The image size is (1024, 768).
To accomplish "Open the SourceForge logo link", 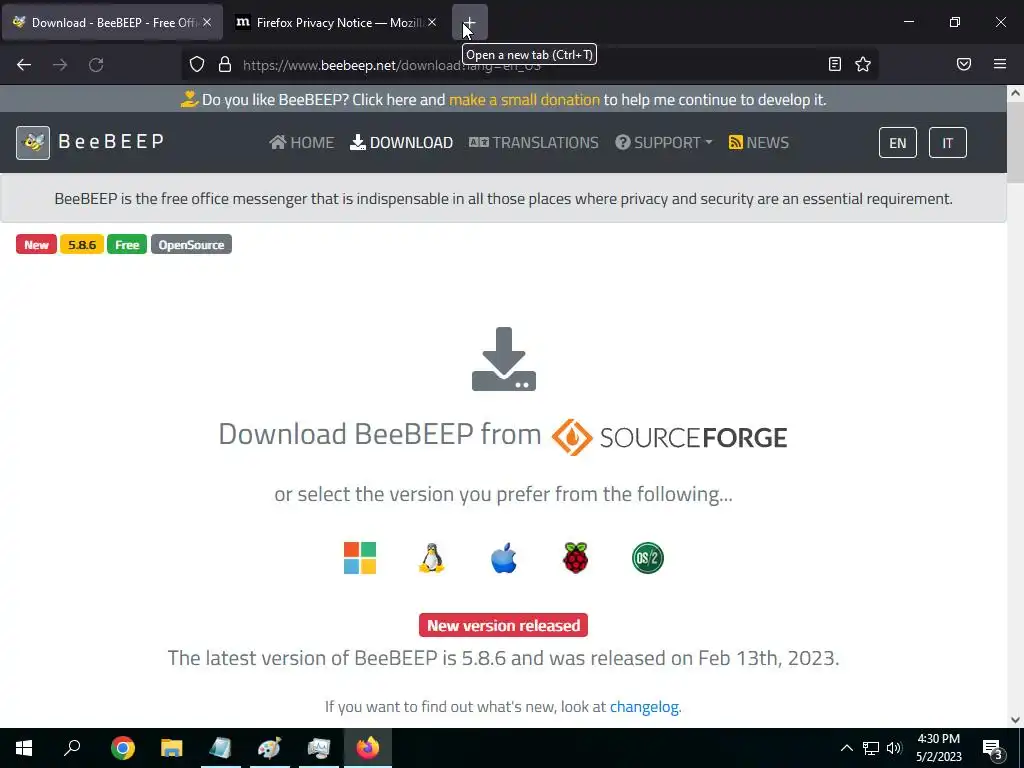I will click(x=669, y=437).
